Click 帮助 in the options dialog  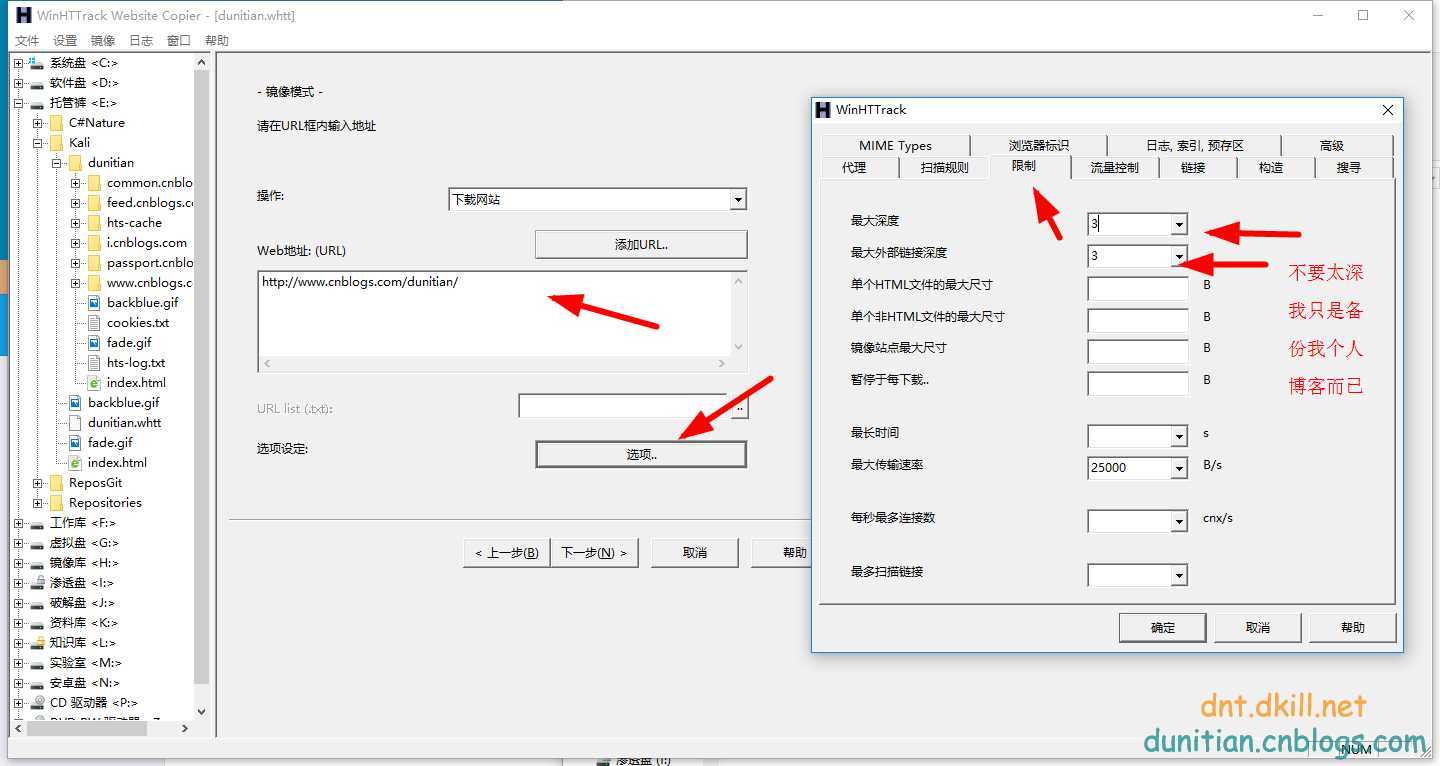(x=1352, y=628)
